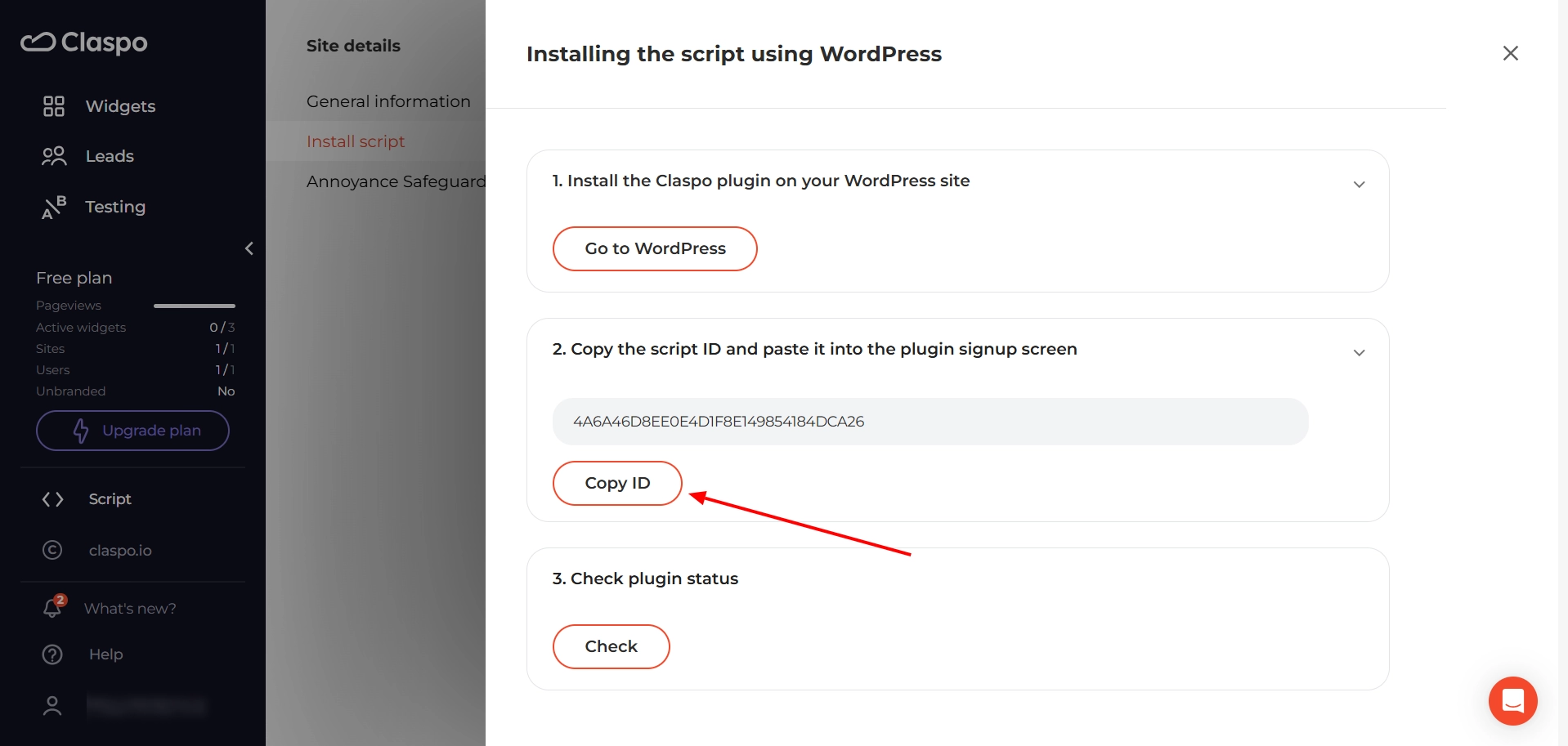The height and width of the screenshot is (746, 1568).
Task: Click the Copy ID button
Action: tap(617, 483)
